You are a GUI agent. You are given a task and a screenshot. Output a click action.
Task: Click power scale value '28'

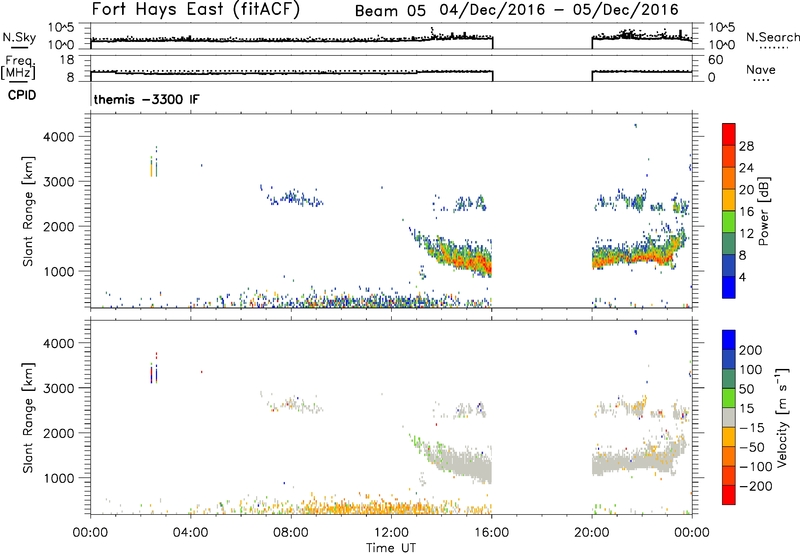(x=746, y=146)
